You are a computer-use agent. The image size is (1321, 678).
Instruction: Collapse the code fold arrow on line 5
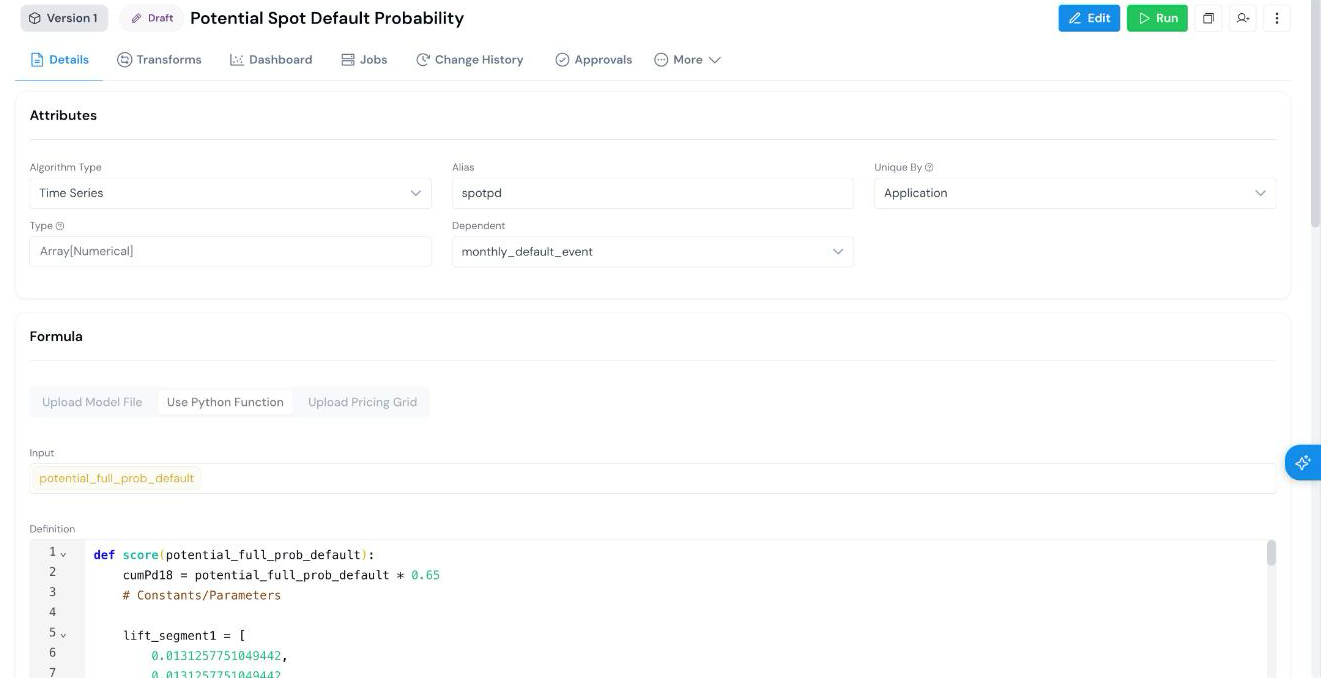[x=63, y=635]
